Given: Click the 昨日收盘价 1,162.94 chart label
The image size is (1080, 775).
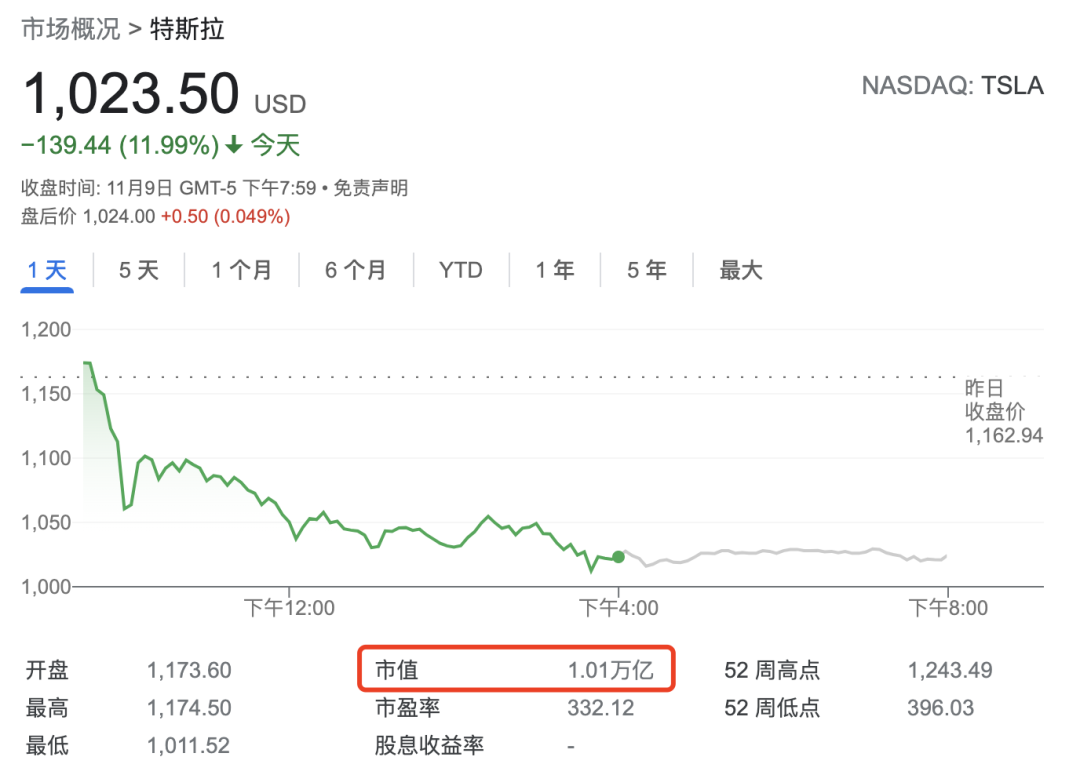Looking at the screenshot, I should 1003,411.
